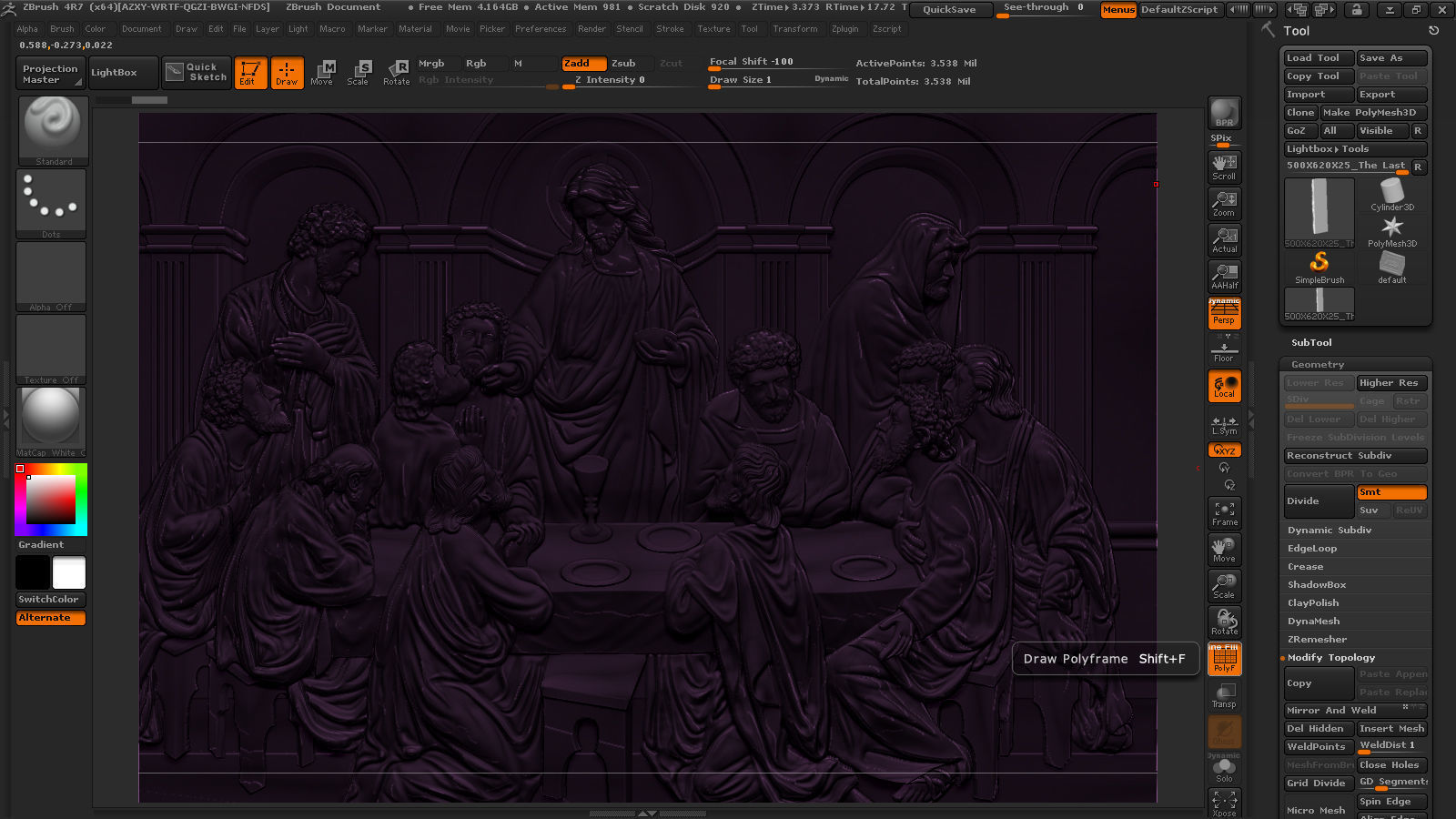Open the Alpha Off picker

pyautogui.click(x=51, y=277)
